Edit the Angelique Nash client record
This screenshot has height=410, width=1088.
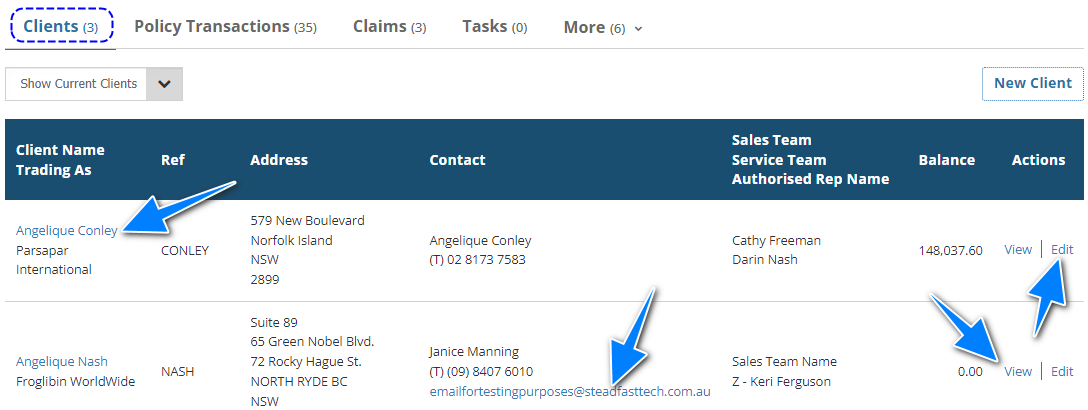click(1062, 371)
